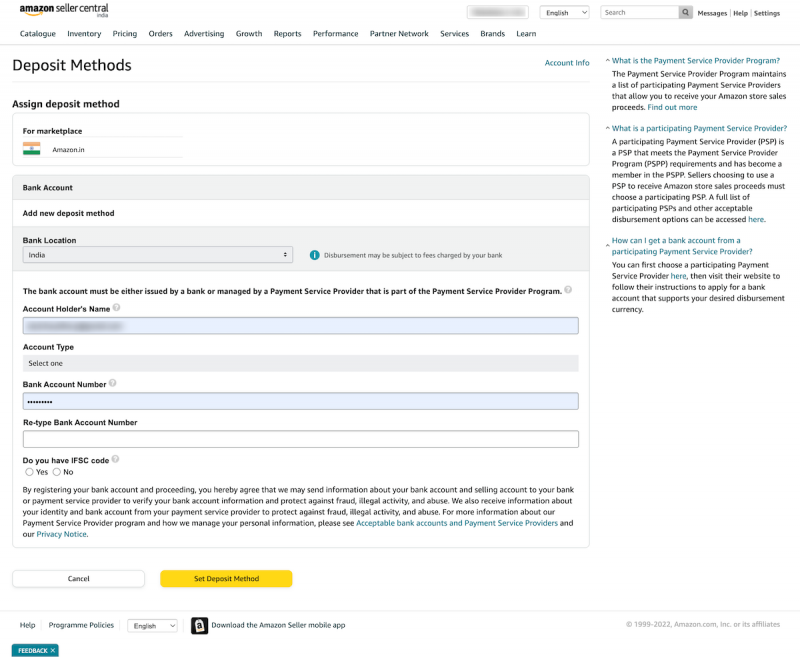Click the Bank Account section header
The image size is (800, 657).
(x=301, y=188)
